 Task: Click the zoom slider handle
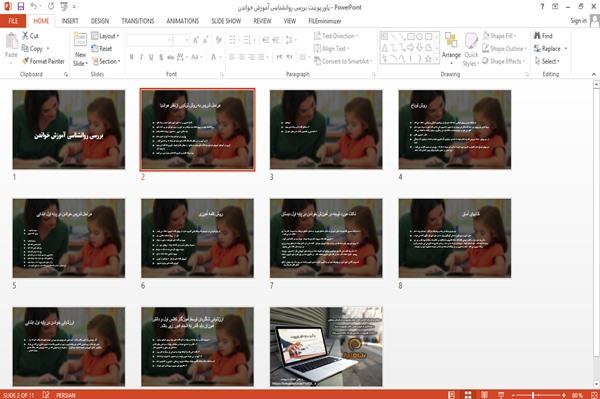533,395
